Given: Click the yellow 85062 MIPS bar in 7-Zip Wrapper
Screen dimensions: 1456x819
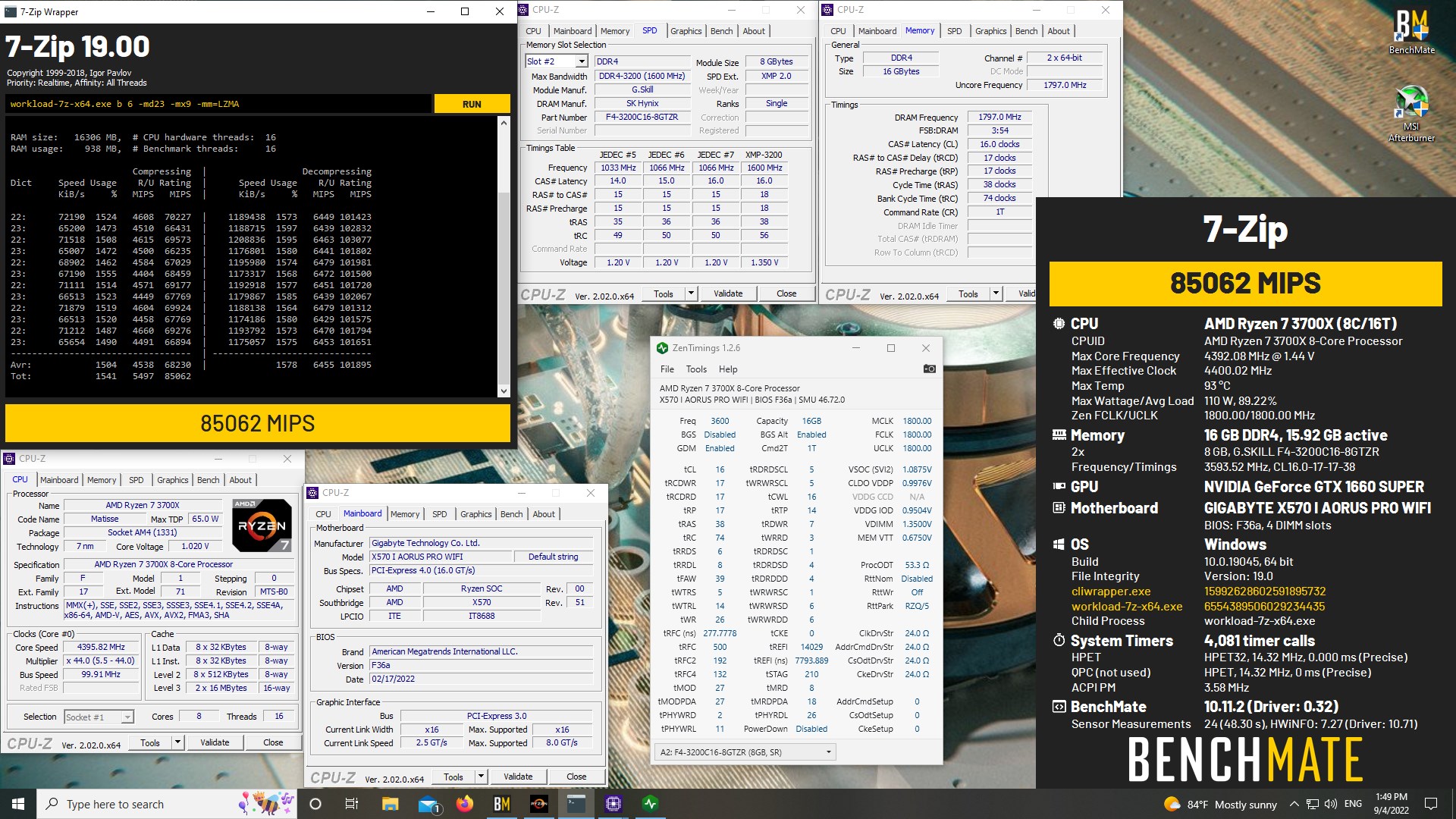Looking at the screenshot, I should 258,423.
